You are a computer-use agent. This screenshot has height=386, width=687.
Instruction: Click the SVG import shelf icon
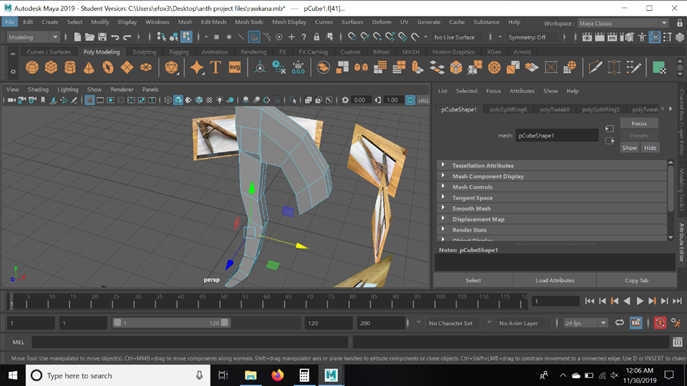point(235,67)
